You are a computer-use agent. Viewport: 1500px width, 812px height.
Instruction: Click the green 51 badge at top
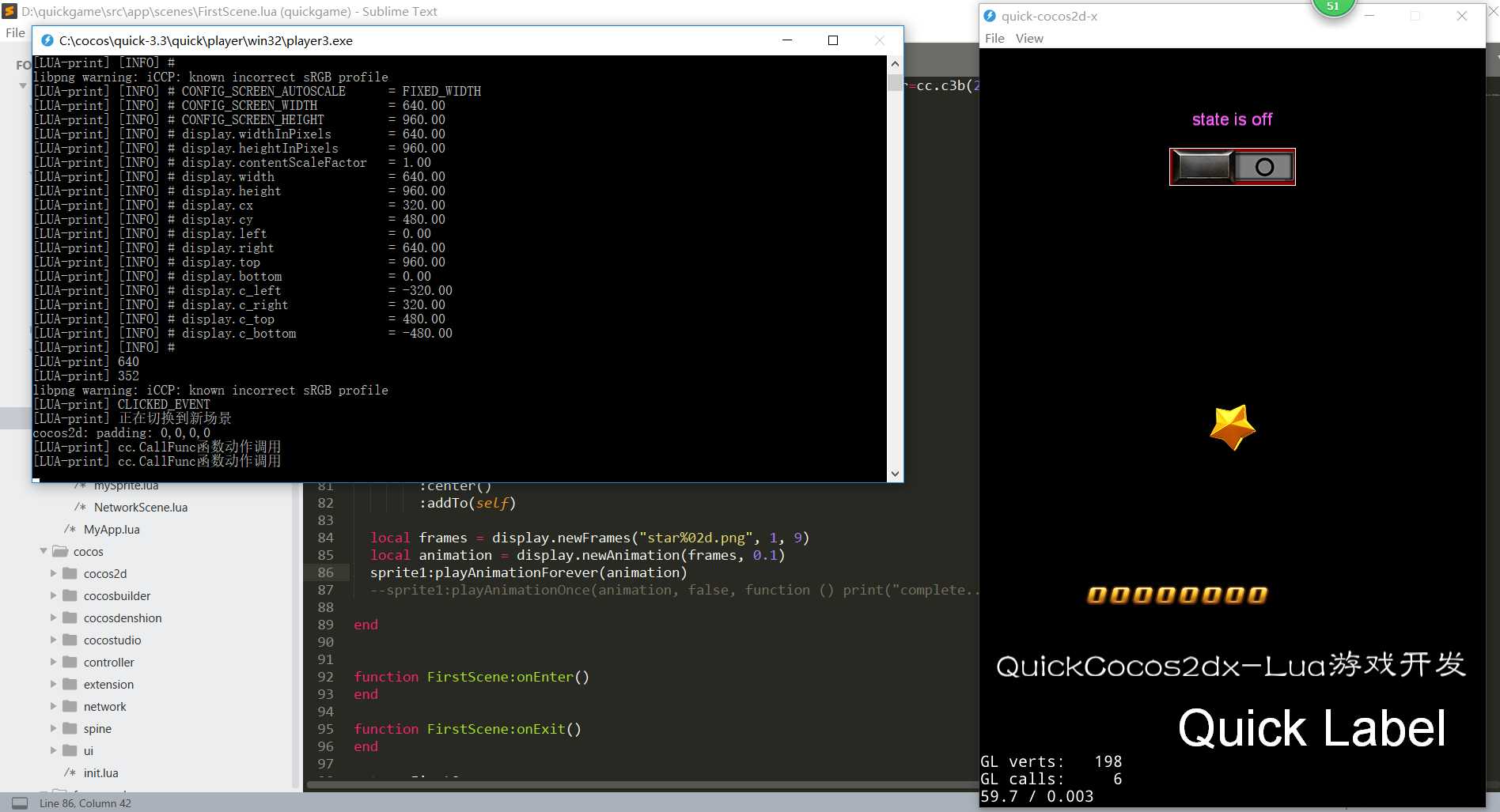(1333, 7)
